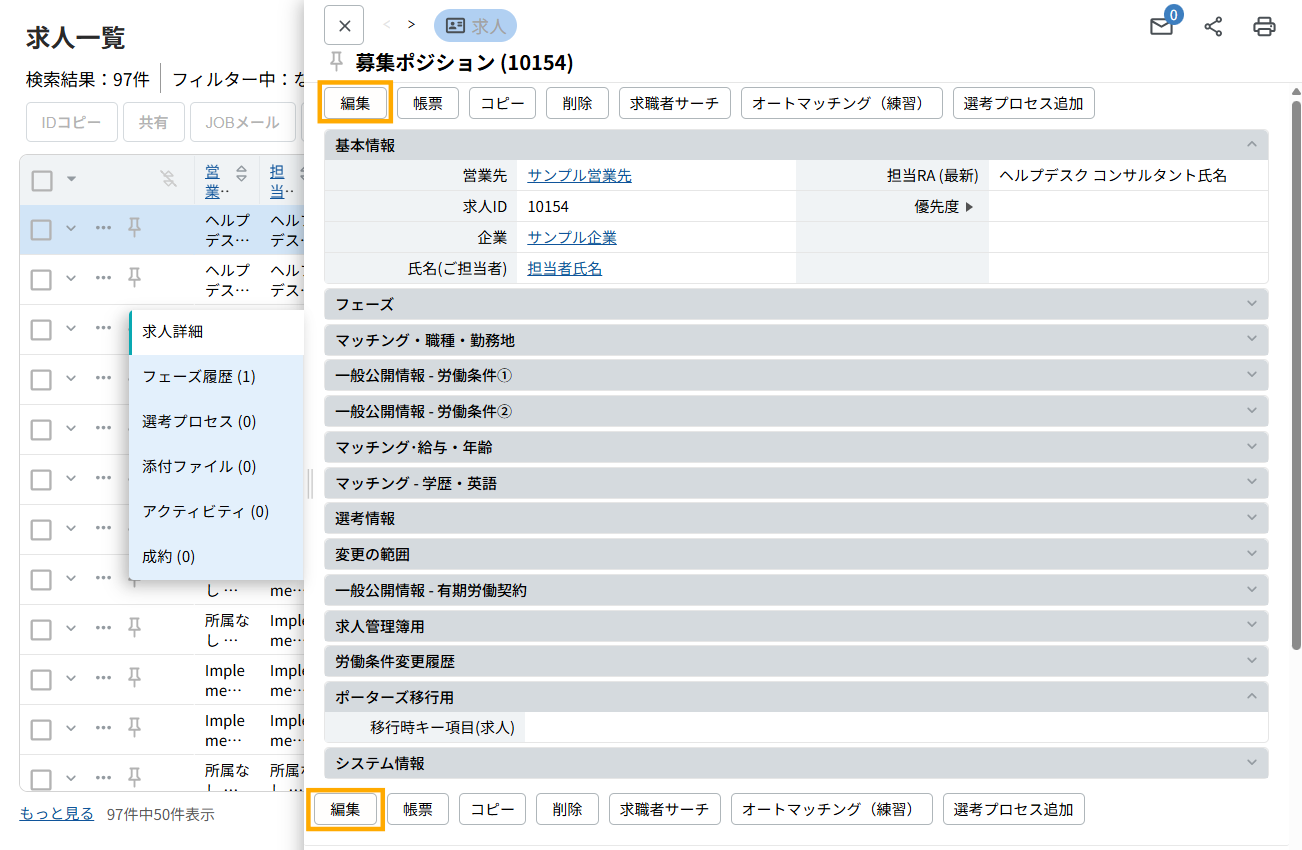The image size is (1302, 850).
Task: Select 添付ファイル (0) in the side menu
Action: pyautogui.click(x=199, y=466)
